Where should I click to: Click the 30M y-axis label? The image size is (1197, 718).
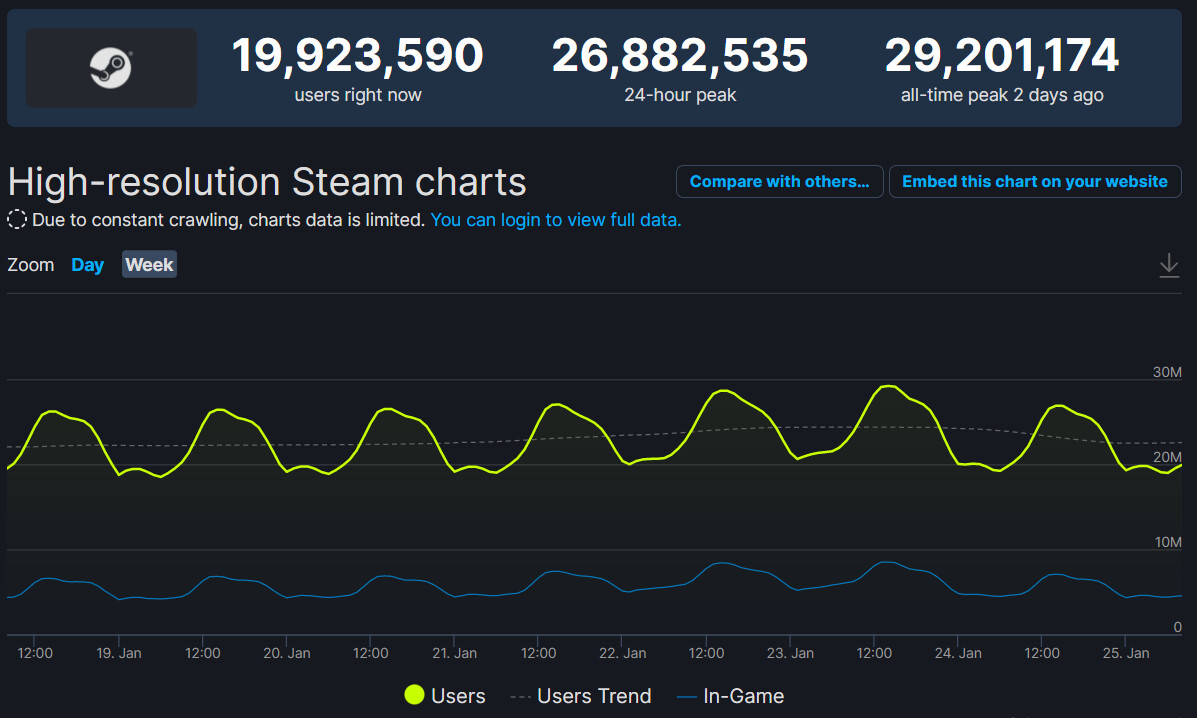tap(1167, 372)
